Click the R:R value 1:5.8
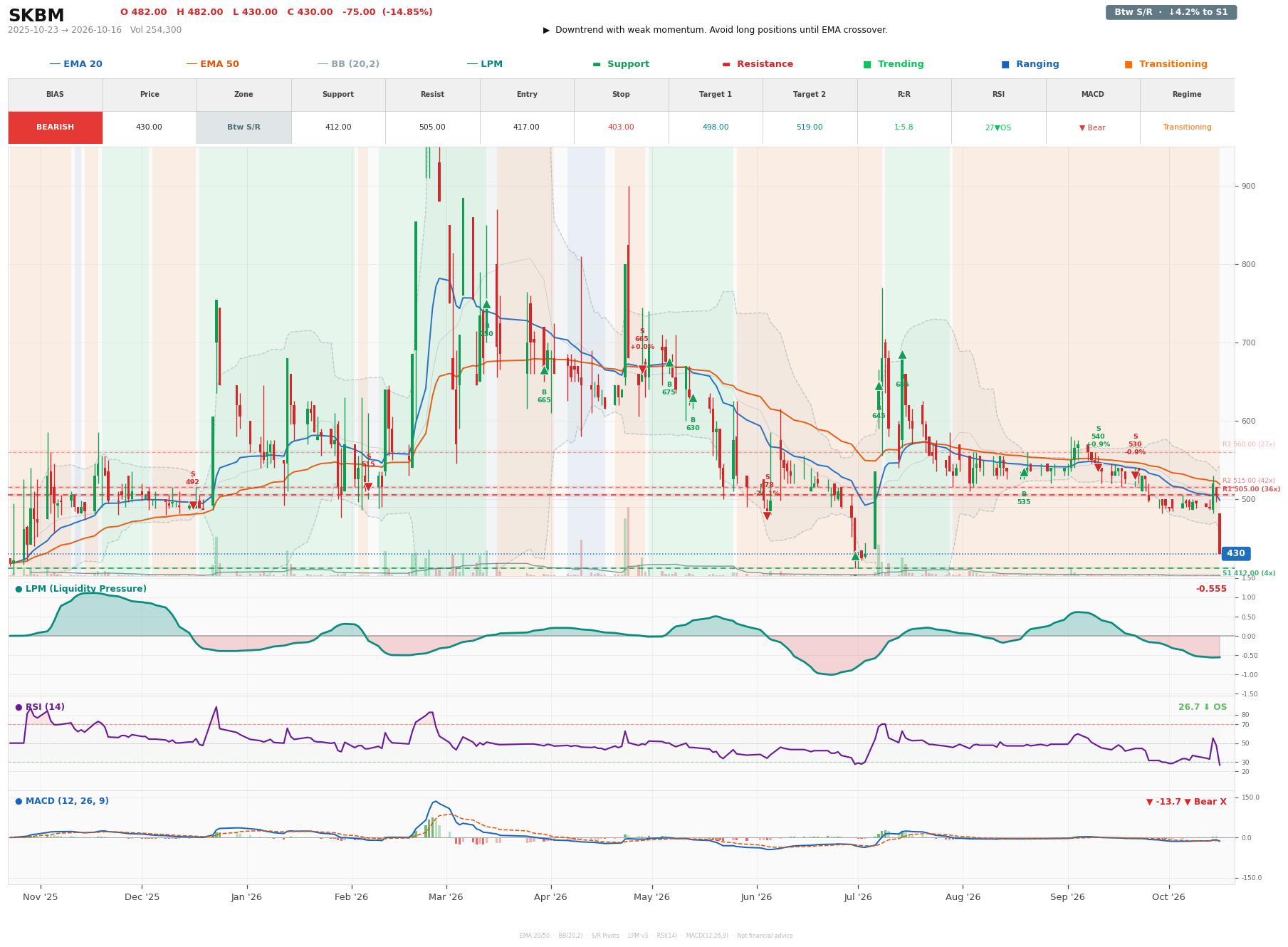Screen dimensions: 1288x947 pyautogui.click(x=904, y=127)
